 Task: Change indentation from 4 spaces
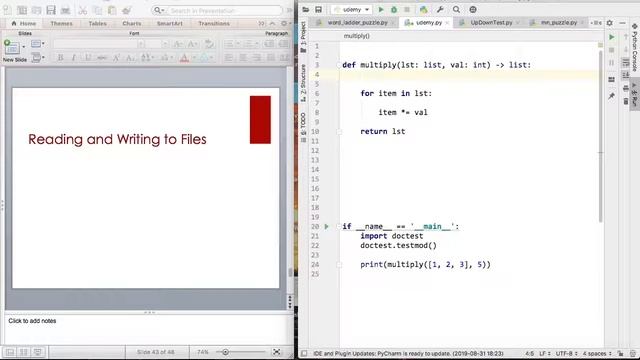[597, 353]
